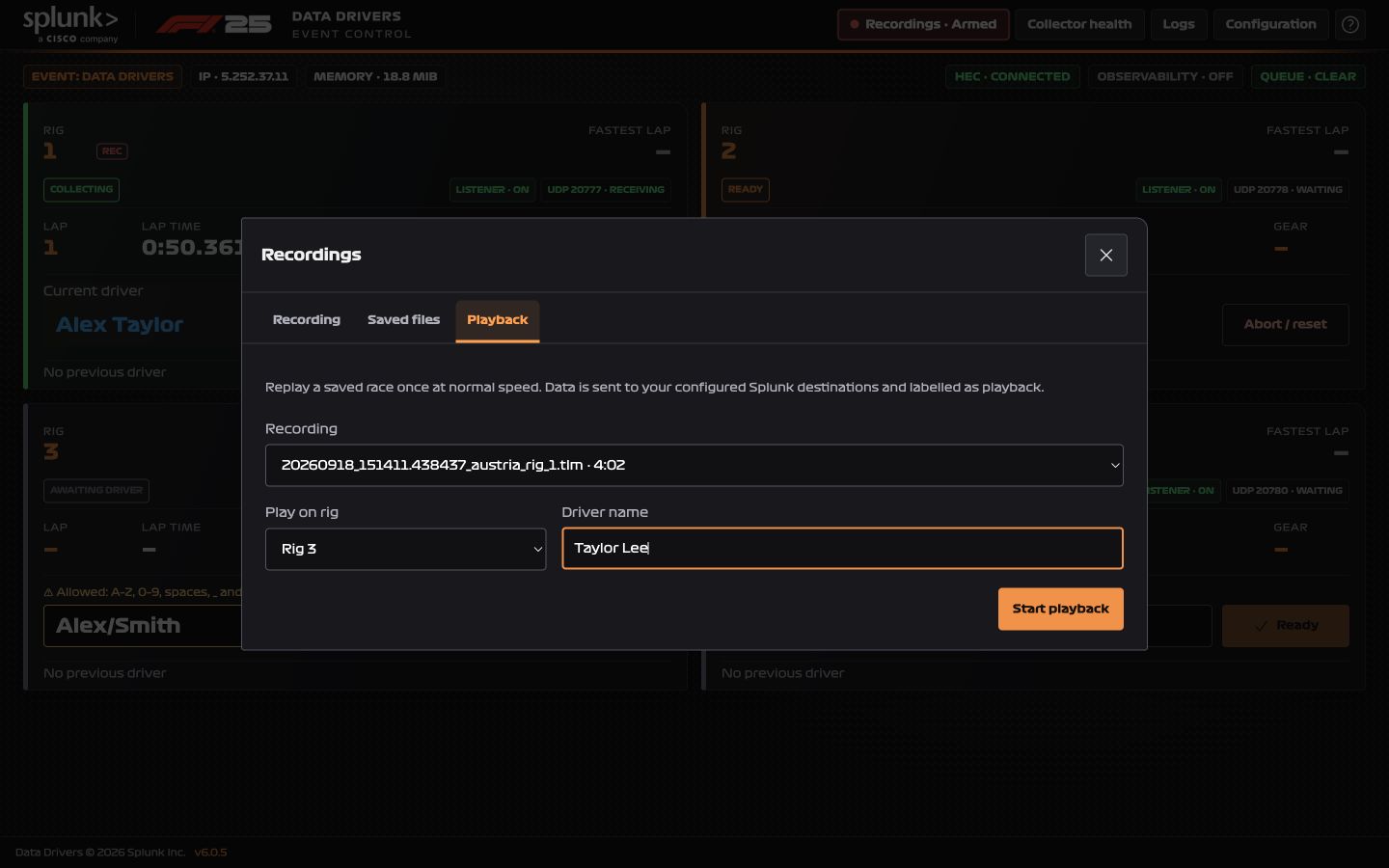This screenshot has height=868, width=1389.
Task: Click LISTENER · ON badge on Rig 2
Action: tap(1179, 190)
